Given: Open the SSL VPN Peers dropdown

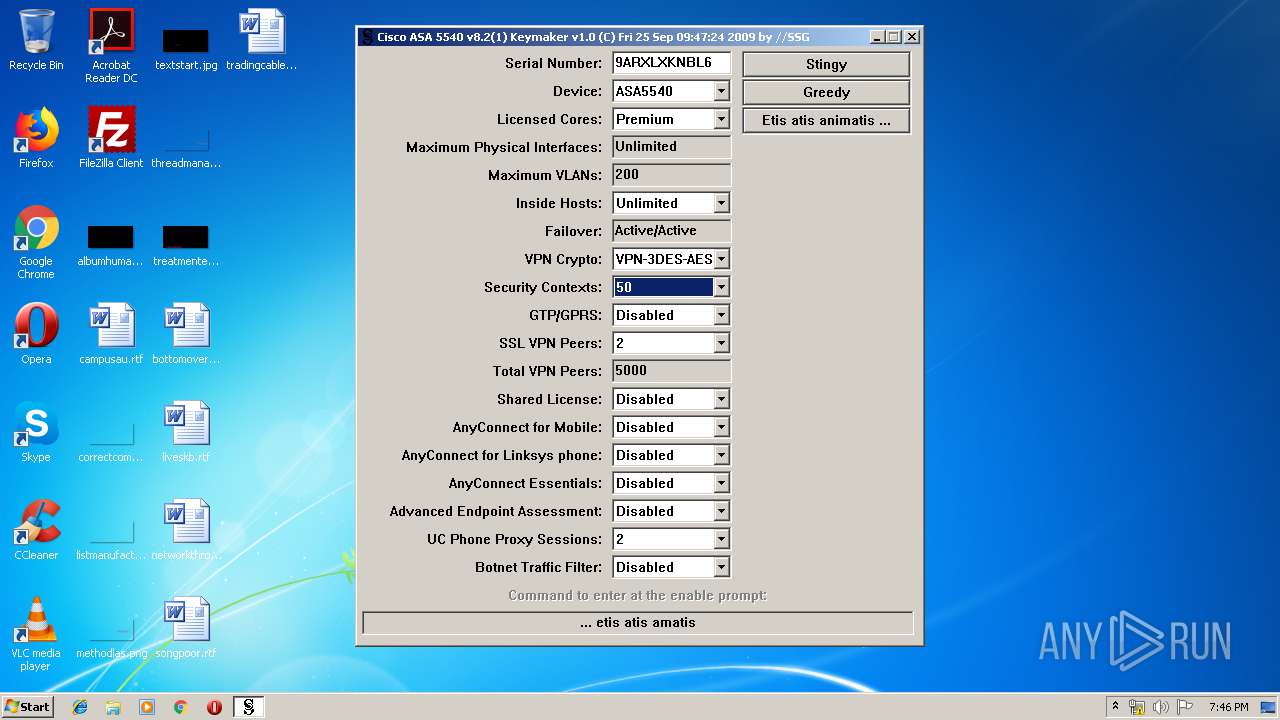Looking at the screenshot, I should (721, 343).
